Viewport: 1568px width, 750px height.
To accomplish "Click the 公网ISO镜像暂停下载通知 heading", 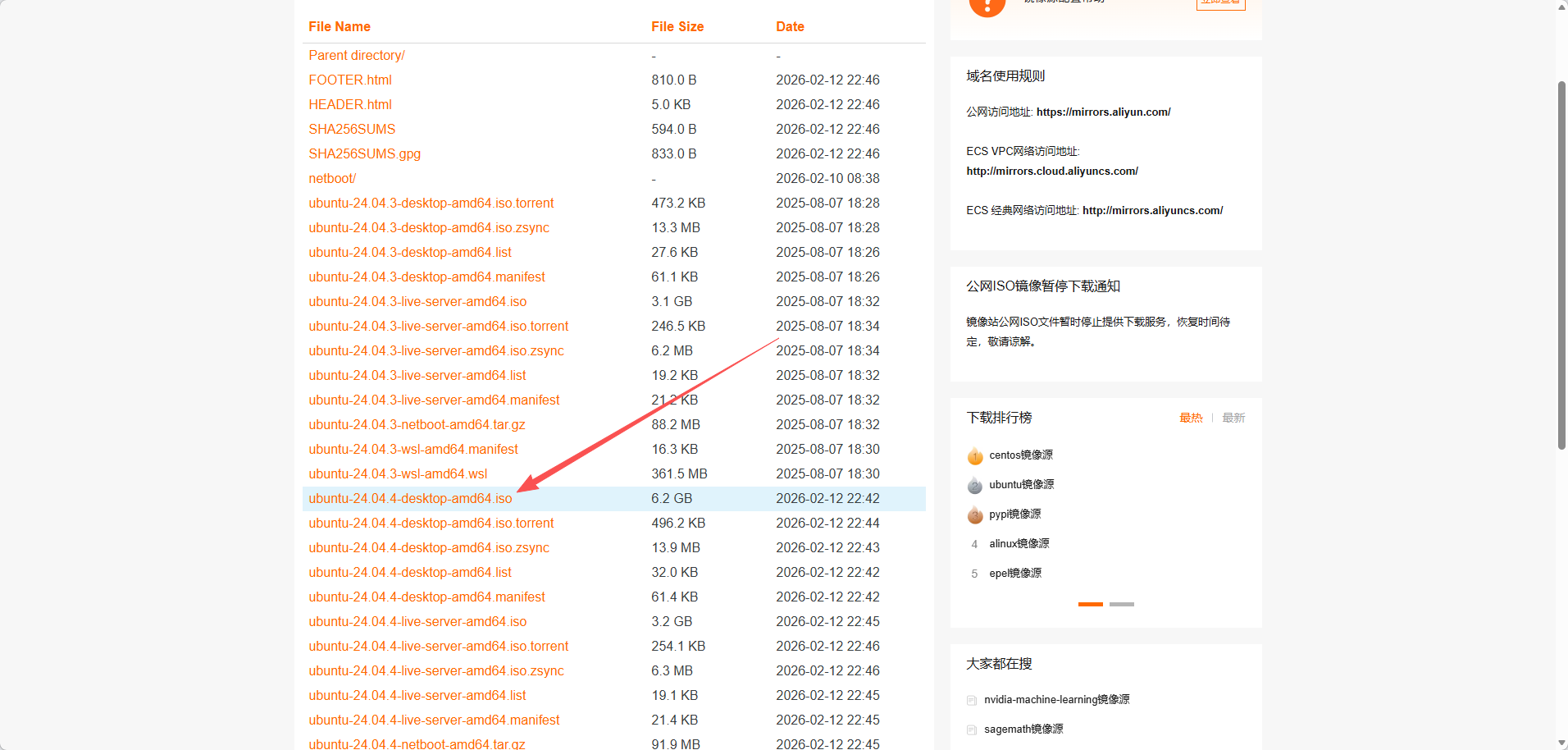I will (x=1043, y=286).
